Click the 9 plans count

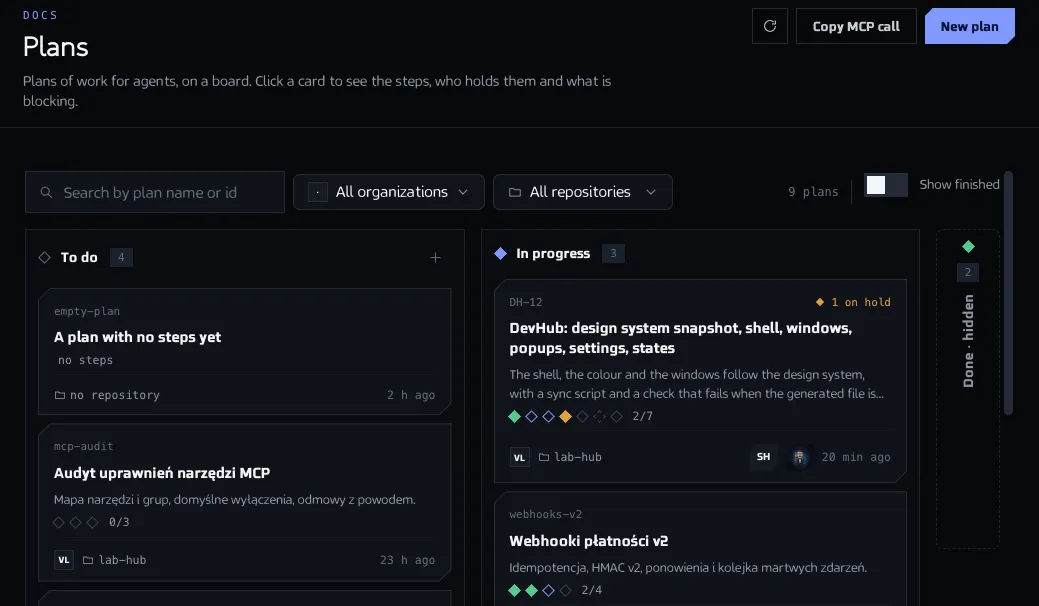(x=813, y=192)
